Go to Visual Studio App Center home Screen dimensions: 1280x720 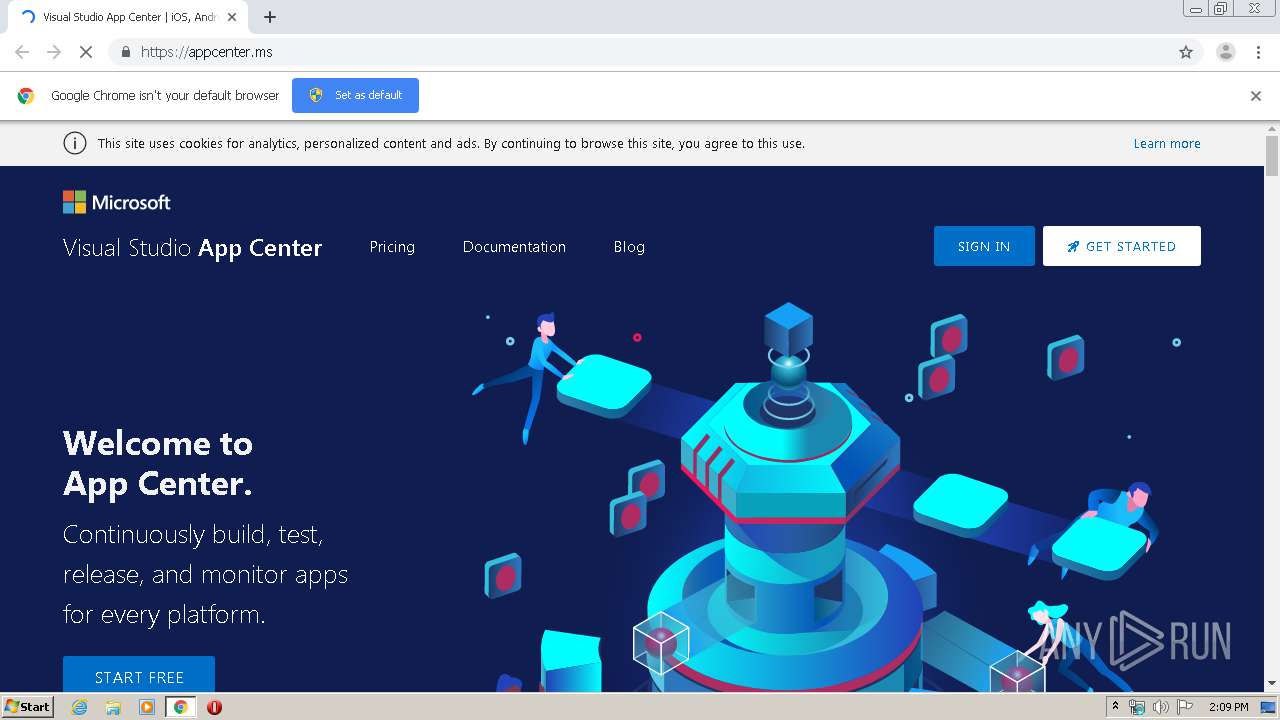[192, 248]
